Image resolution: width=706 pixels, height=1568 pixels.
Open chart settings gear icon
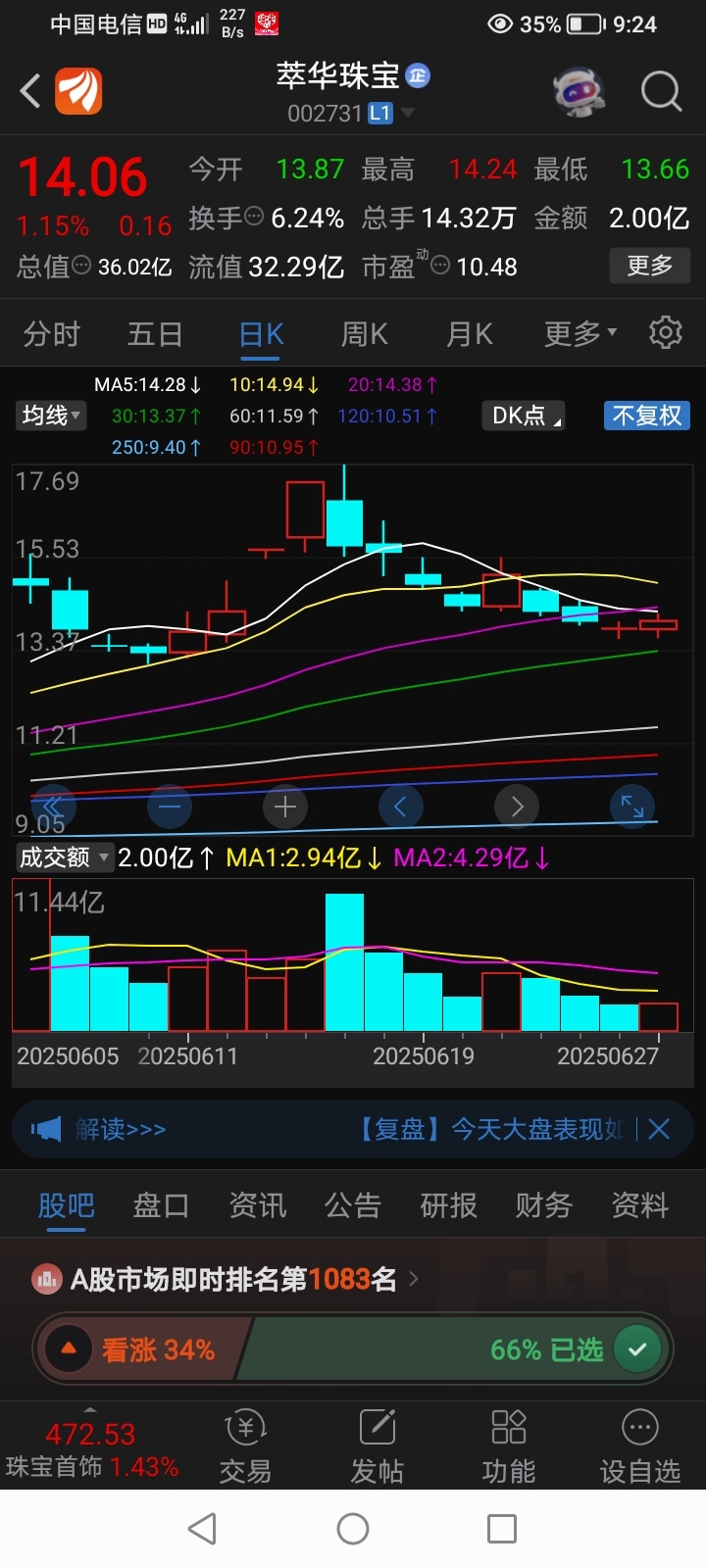click(x=666, y=333)
